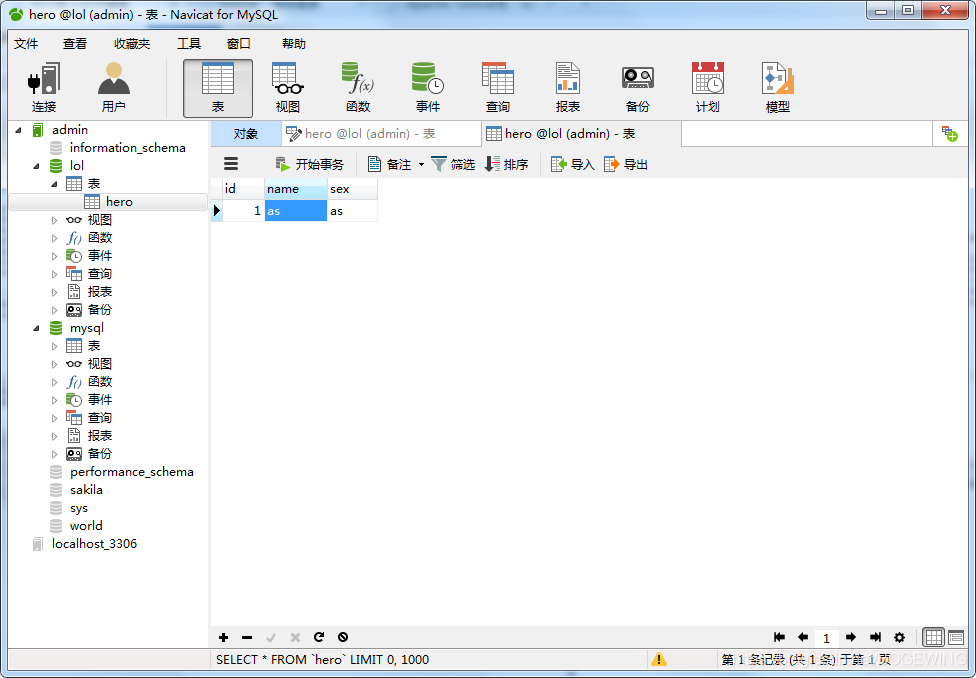Open the 连接 (Connection) toolbar icon
The width and height of the screenshot is (976, 678).
pyautogui.click(x=44, y=88)
